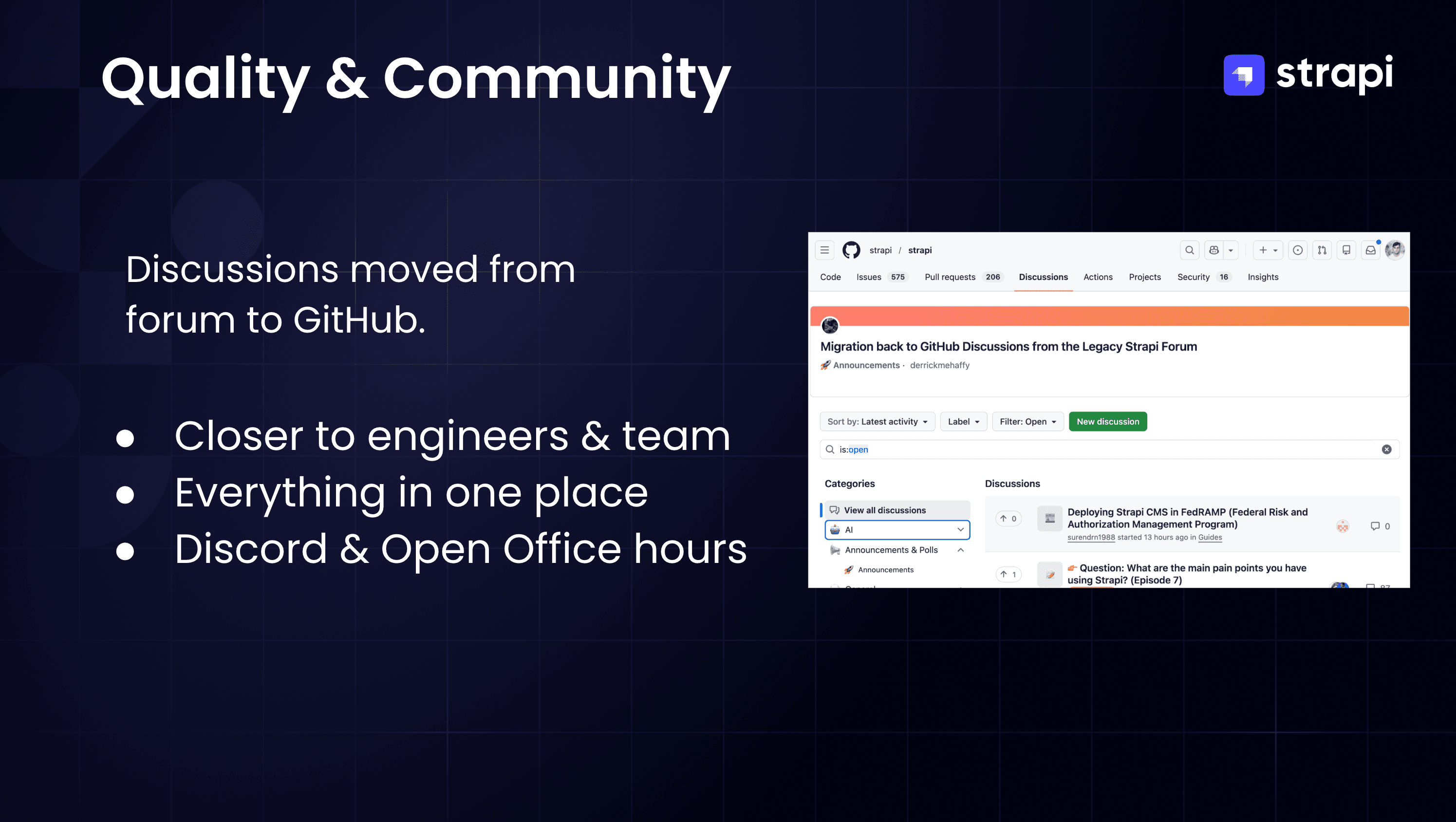Open the Label filter dropdown

pos(964,422)
